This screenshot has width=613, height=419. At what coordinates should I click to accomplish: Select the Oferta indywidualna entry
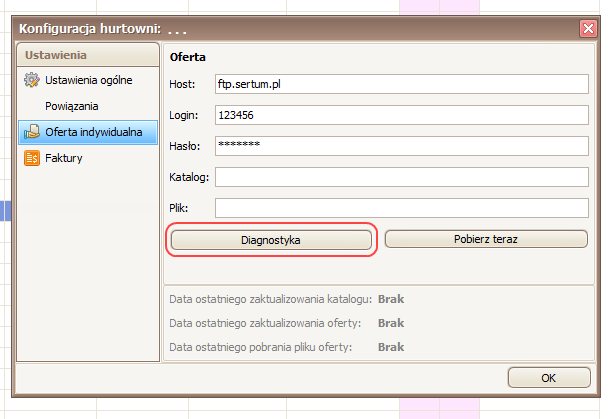click(x=93, y=131)
